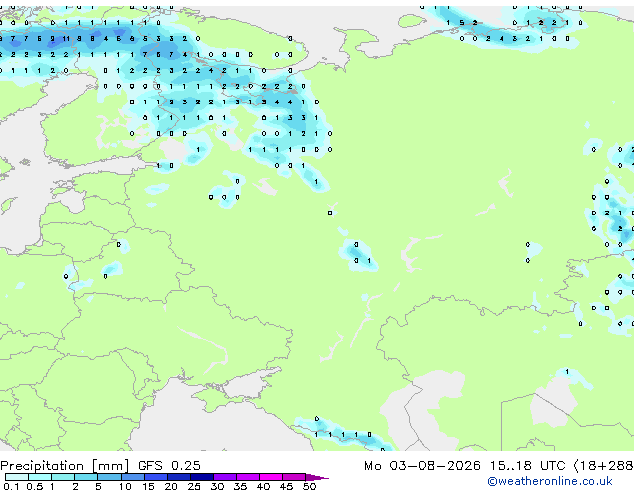Select the 35–40 mm purple legend box
Screen dimensions: 634x490
point(247,477)
